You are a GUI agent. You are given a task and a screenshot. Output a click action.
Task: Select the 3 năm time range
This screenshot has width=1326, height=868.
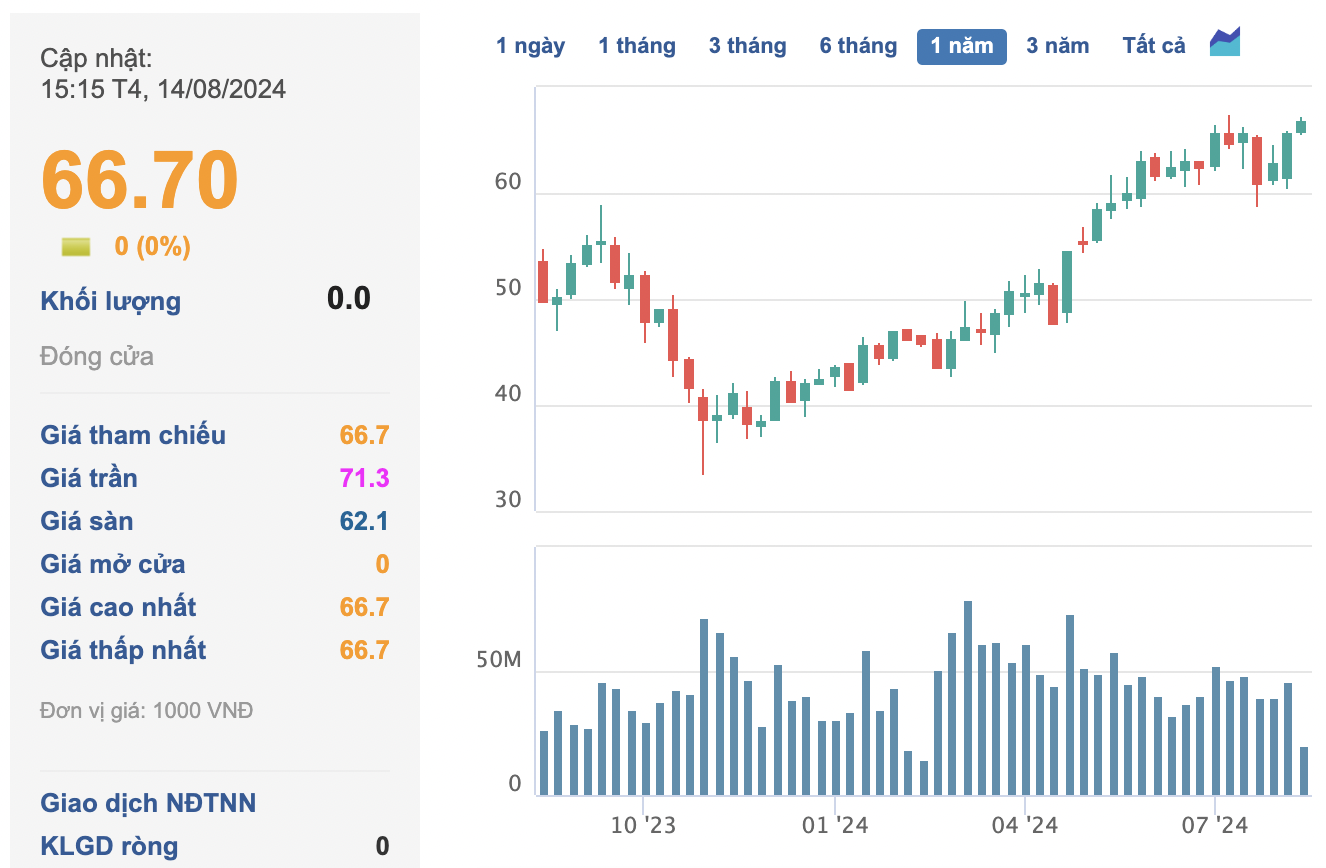1058,46
